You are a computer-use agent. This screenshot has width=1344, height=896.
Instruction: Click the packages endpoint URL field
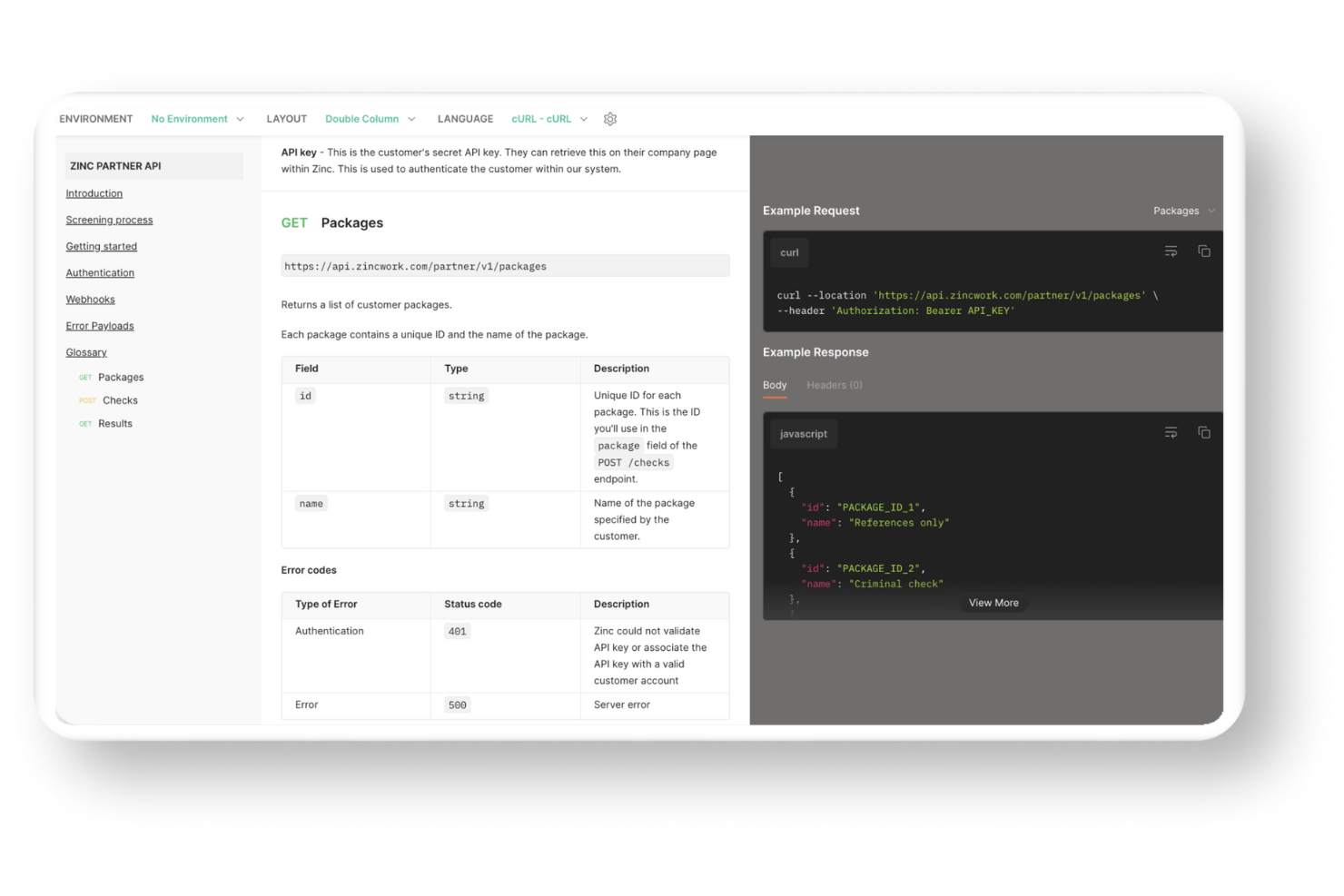pyautogui.click(x=505, y=266)
